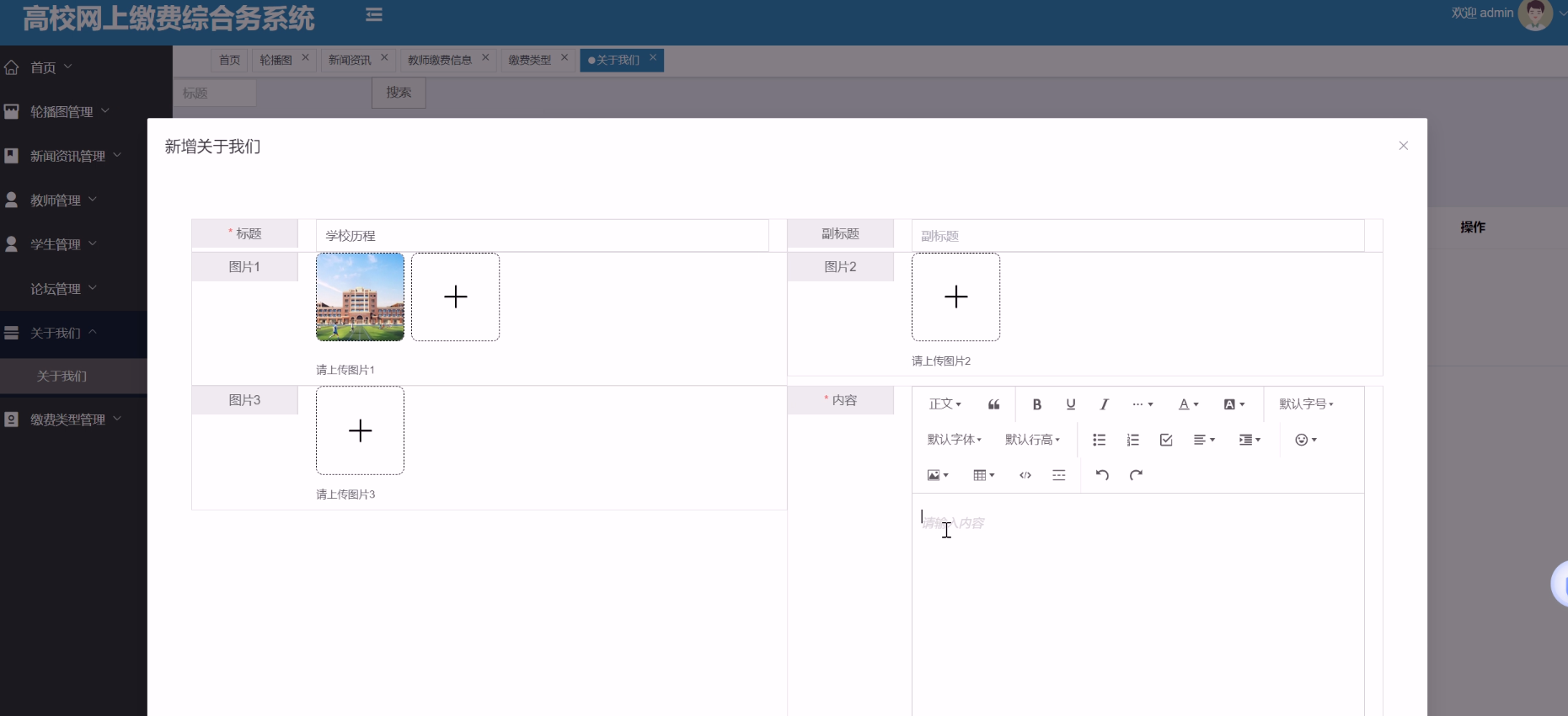The image size is (1568, 716).
Task: Click into the 内容 editor text area
Action: (1137, 604)
